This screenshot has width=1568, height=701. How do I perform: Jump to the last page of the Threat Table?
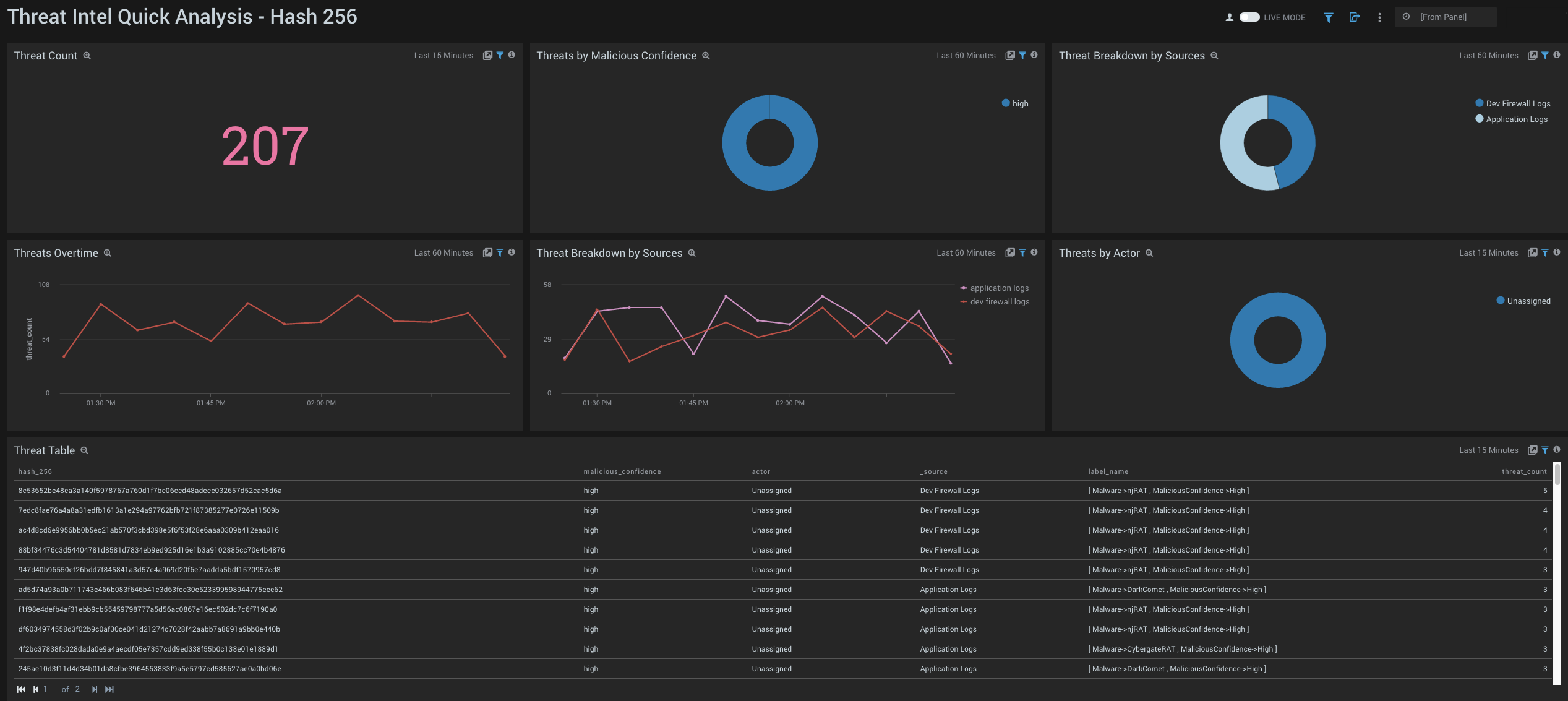coord(109,689)
